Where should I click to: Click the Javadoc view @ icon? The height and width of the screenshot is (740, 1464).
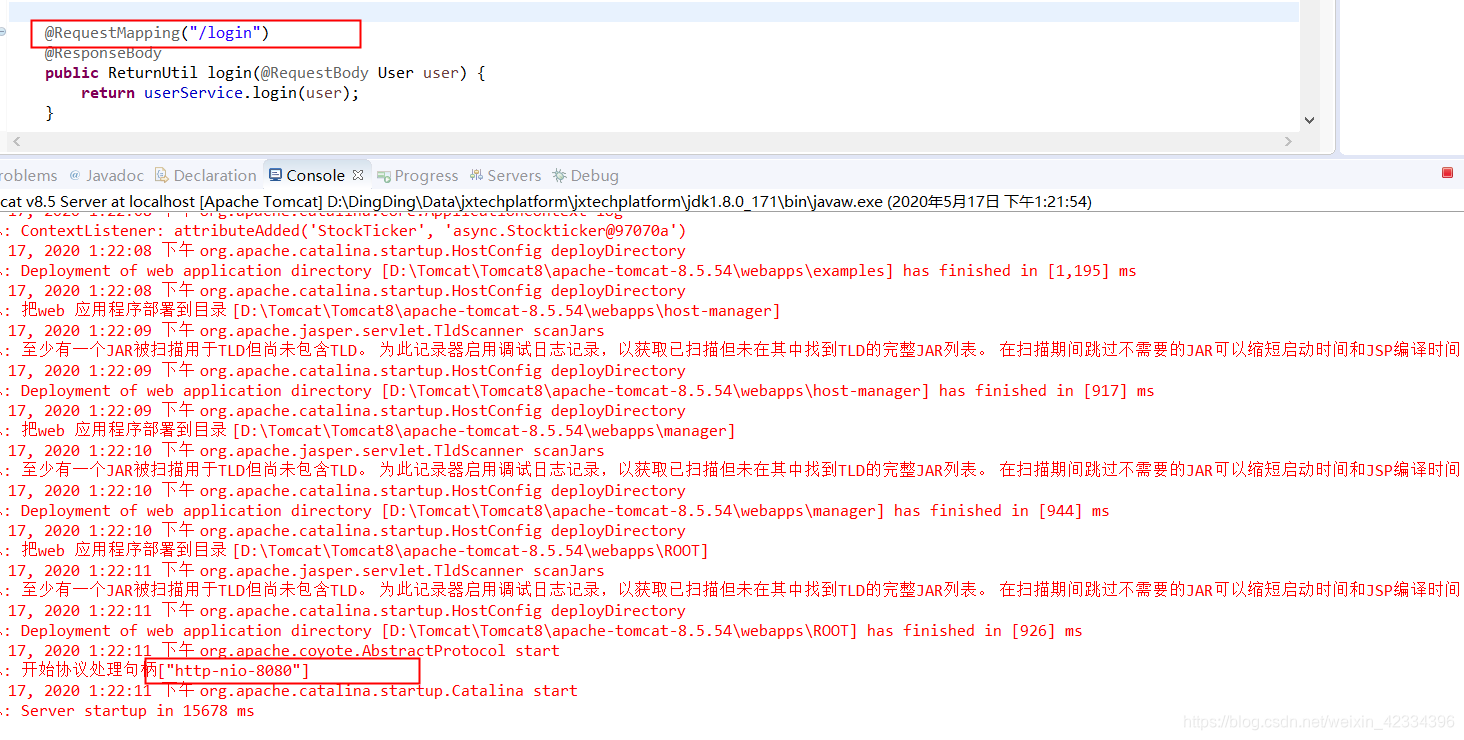click(x=74, y=175)
